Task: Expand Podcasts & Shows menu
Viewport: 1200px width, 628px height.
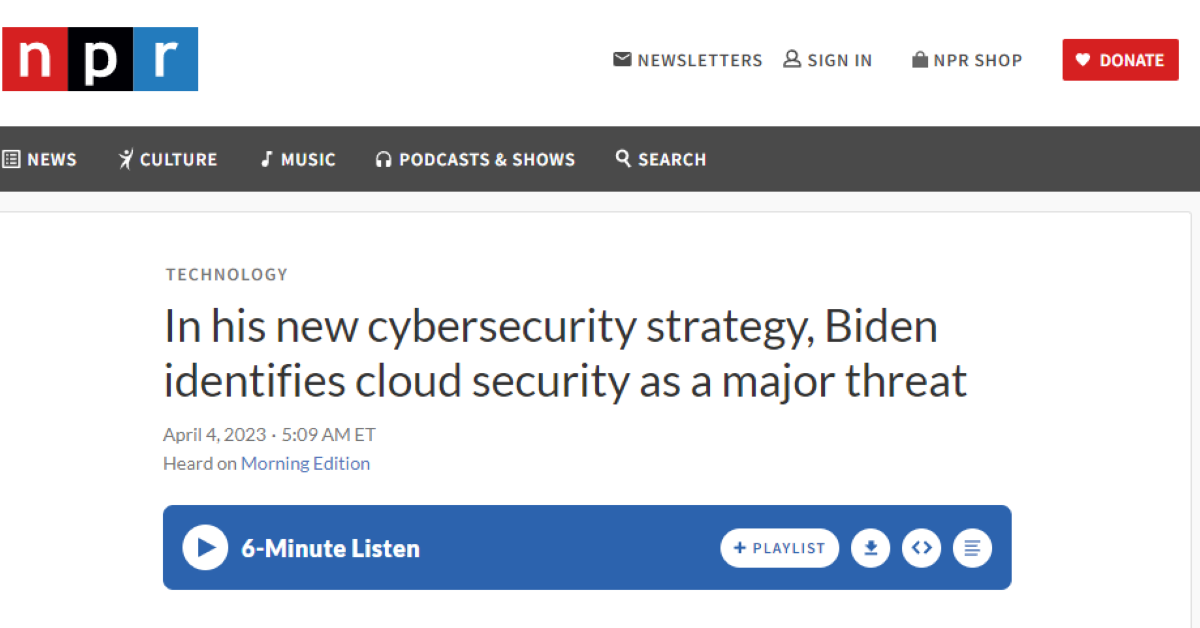Action: click(475, 159)
